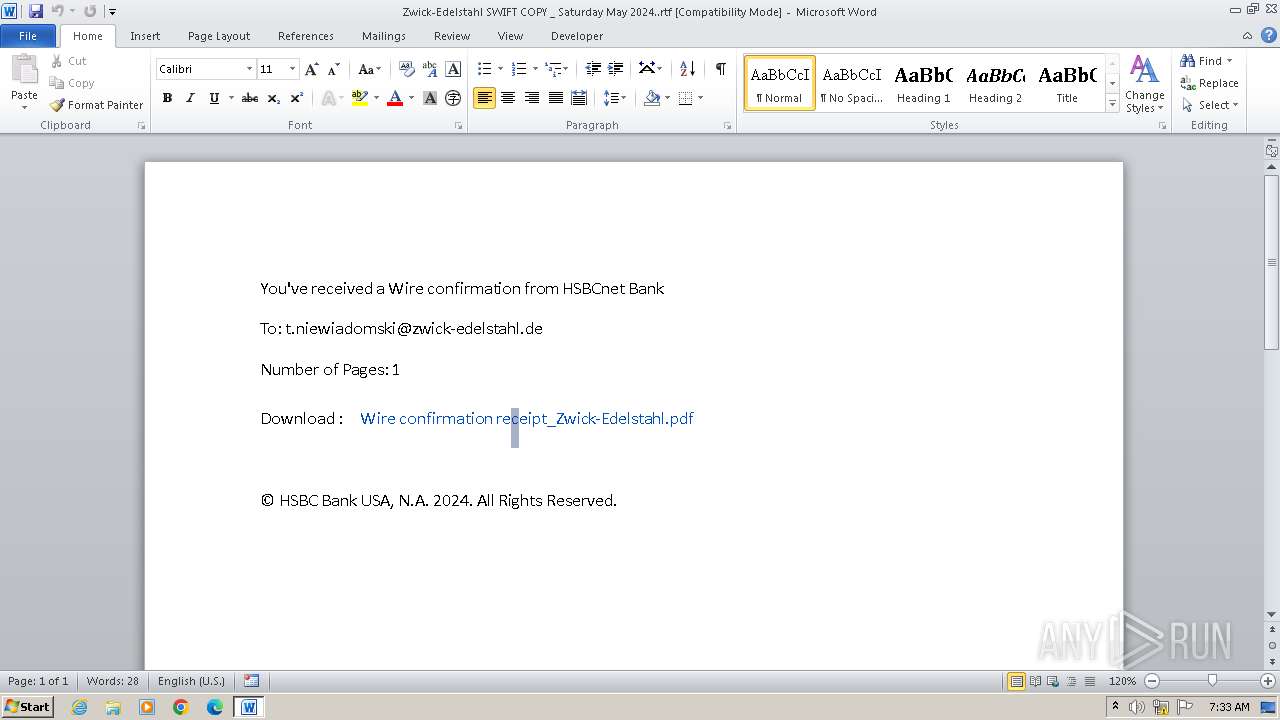Decrease the paragraph indent

point(593,69)
